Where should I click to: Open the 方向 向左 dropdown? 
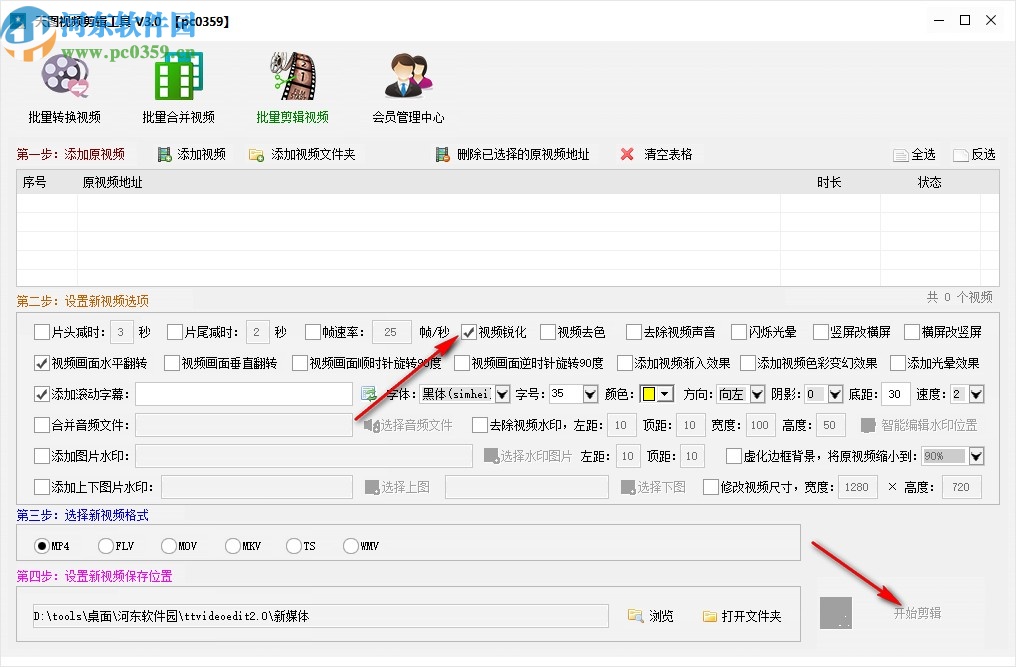757,393
